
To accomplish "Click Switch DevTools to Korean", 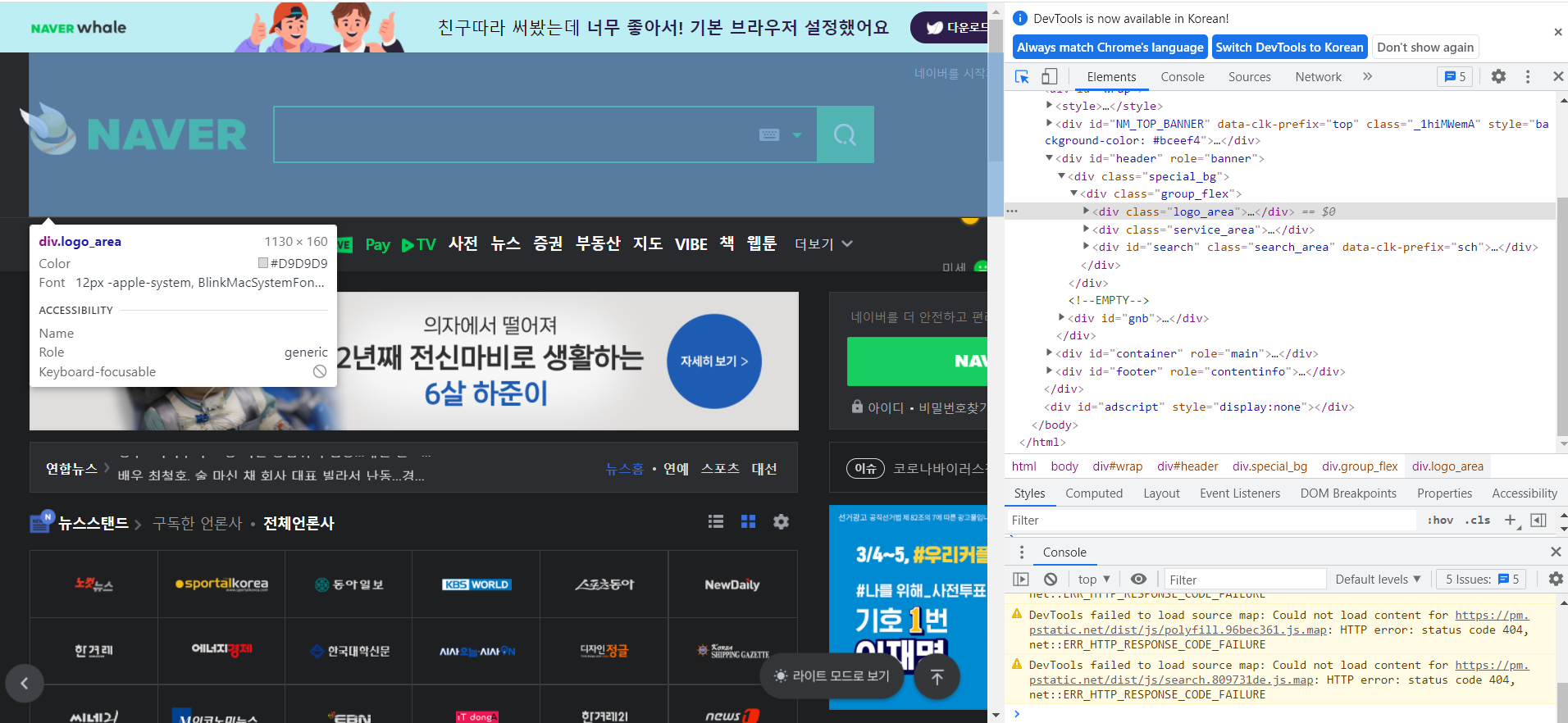I will click(1289, 48).
